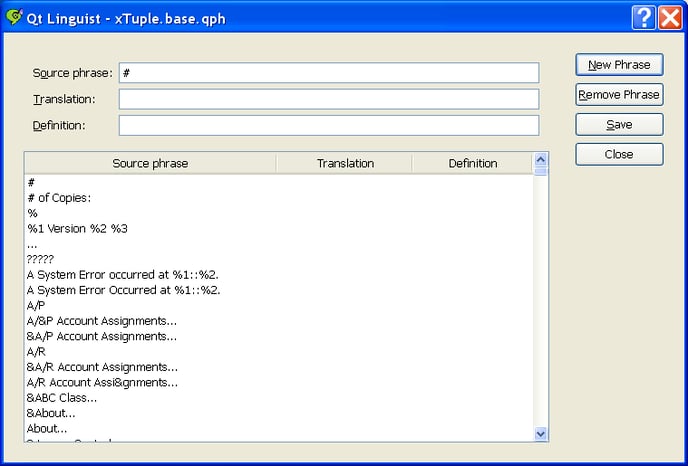The image size is (688, 466).
Task: Click the Close button
Action: click(619, 155)
